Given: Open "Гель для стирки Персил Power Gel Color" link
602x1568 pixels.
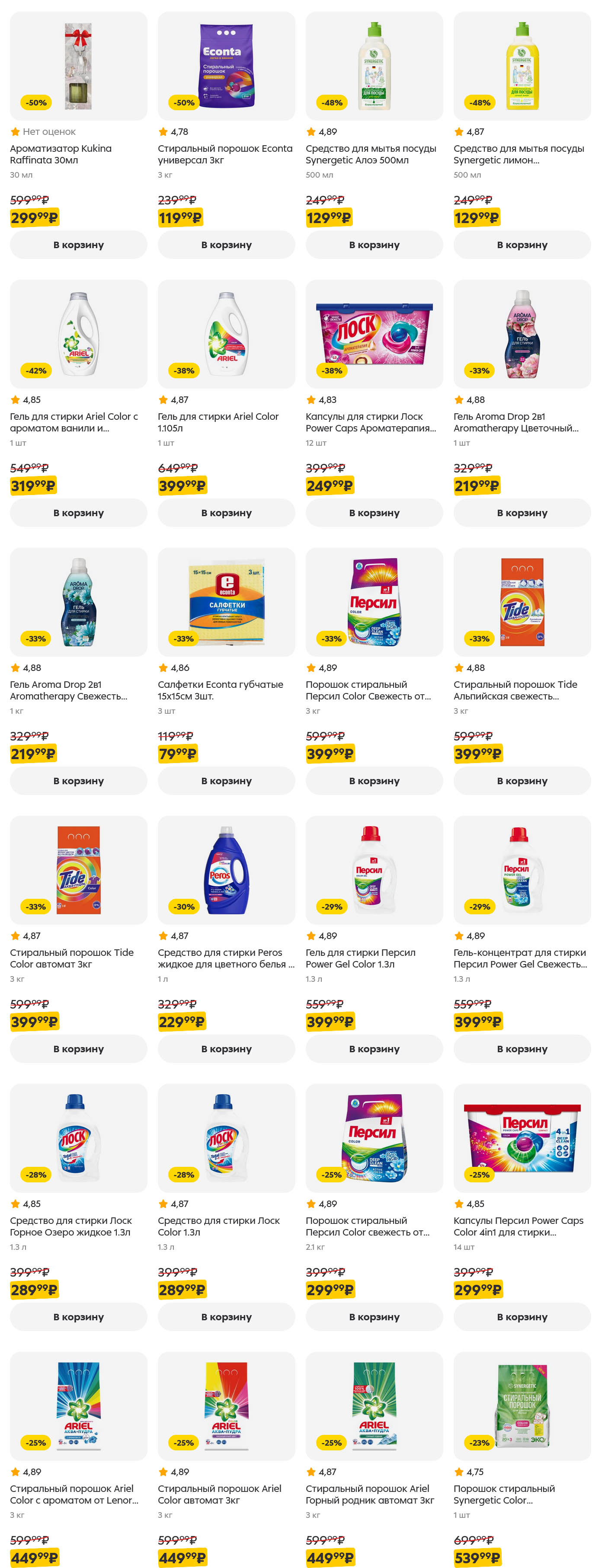Looking at the screenshot, I should (360, 958).
